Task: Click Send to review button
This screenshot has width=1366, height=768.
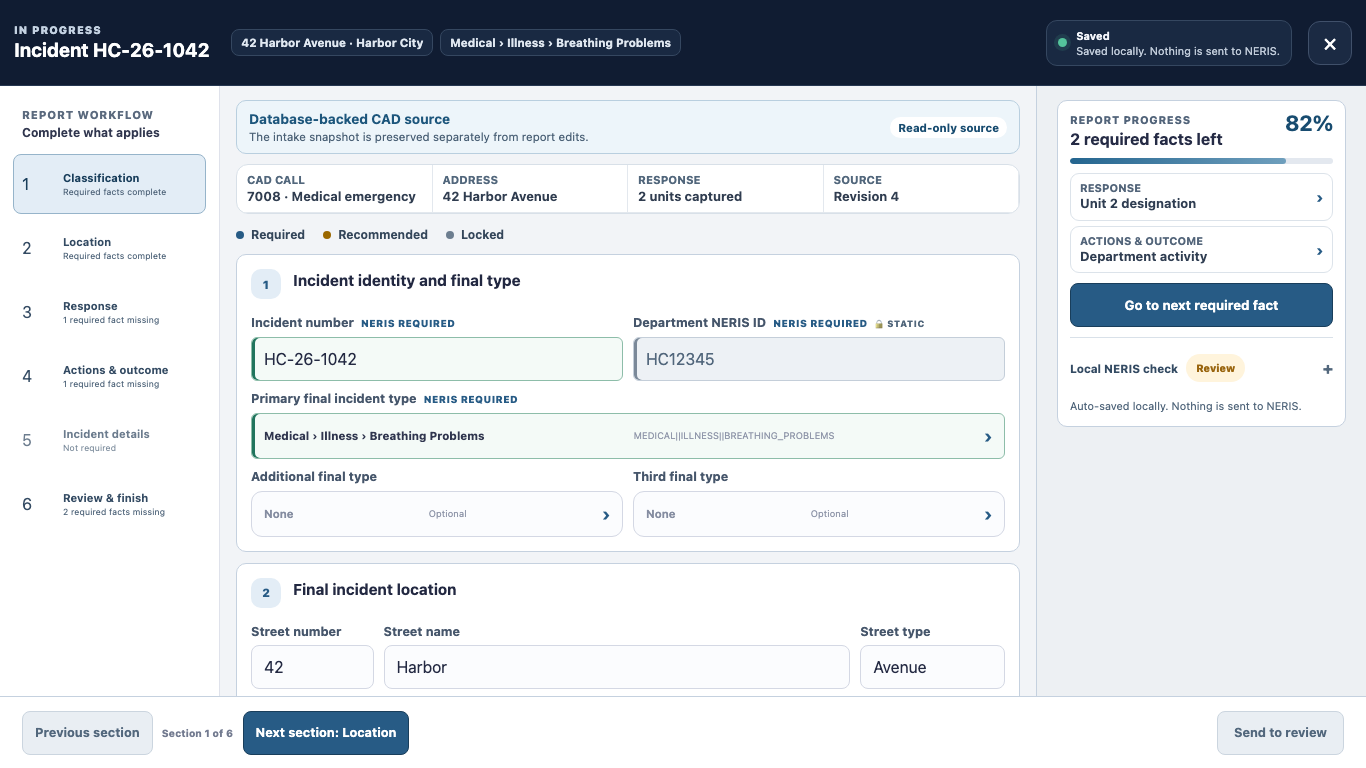Action: (1280, 733)
